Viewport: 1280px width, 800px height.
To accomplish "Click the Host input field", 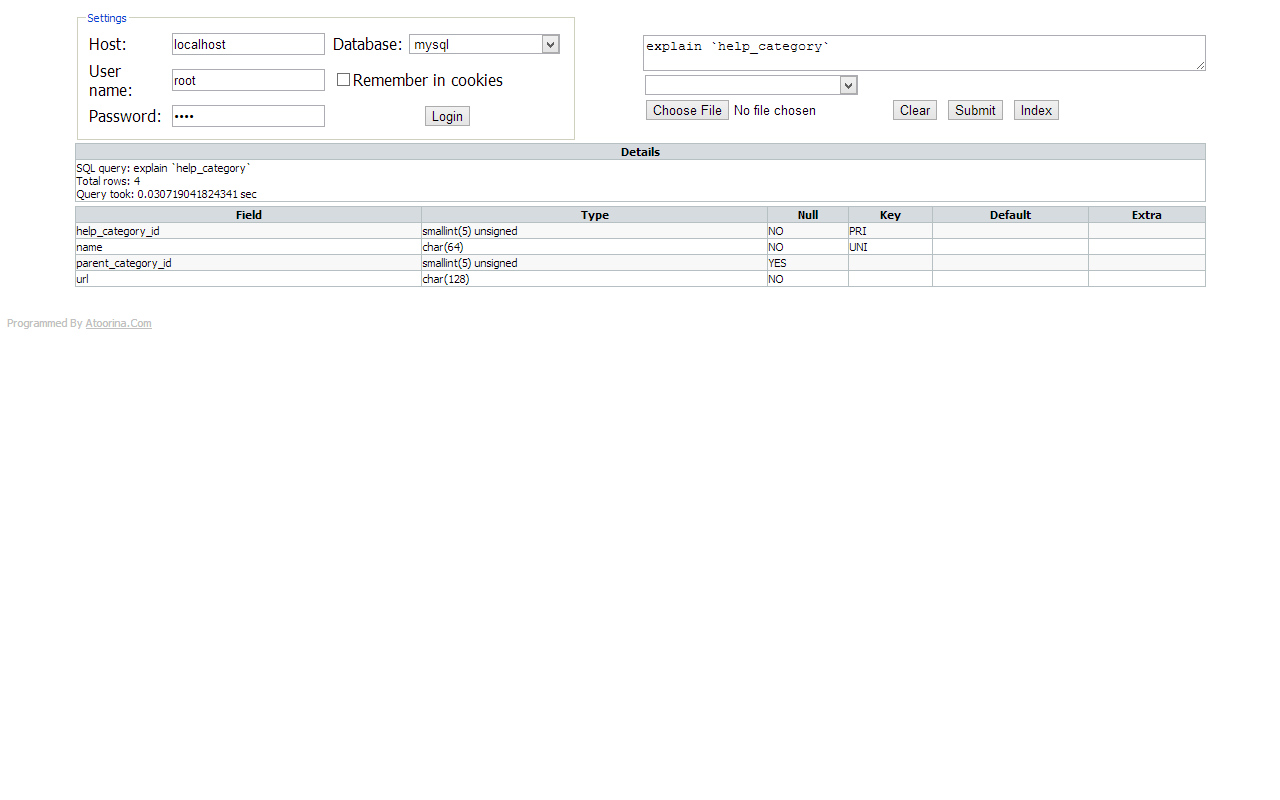I will (x=248, y=44).
